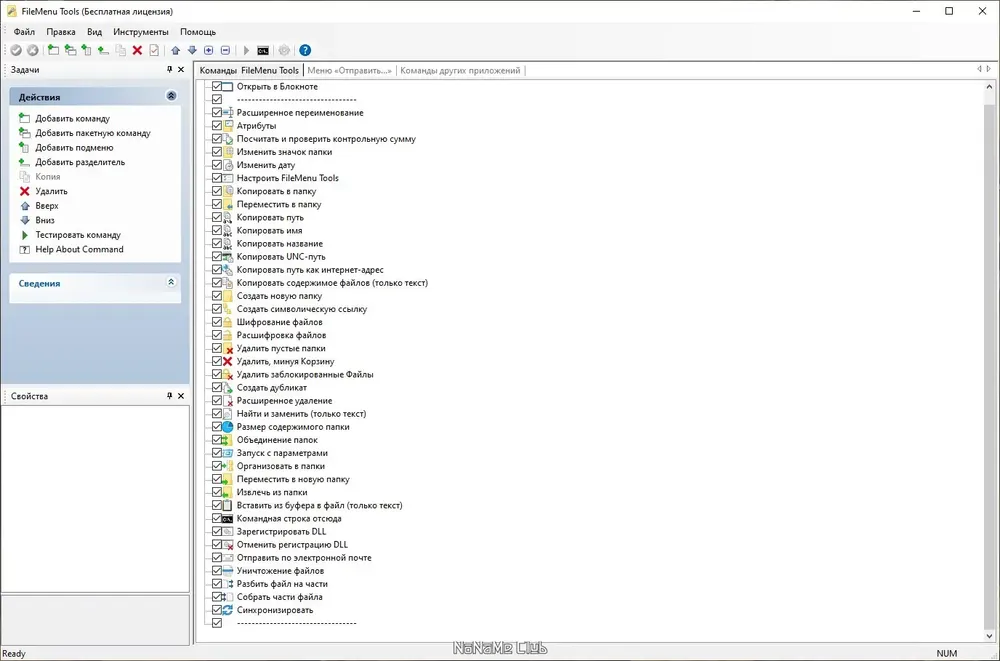The width and height of the screenshot is (1000, 661).
Task: Toggle the Сведения section chevron
Action: tap(171, 282)
